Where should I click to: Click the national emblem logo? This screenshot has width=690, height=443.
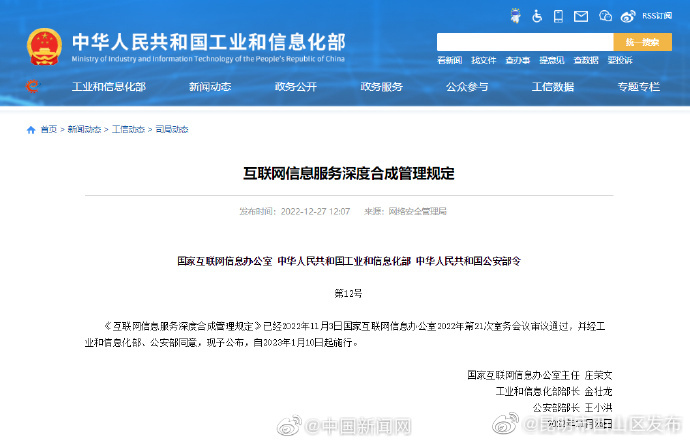(44, 47)
